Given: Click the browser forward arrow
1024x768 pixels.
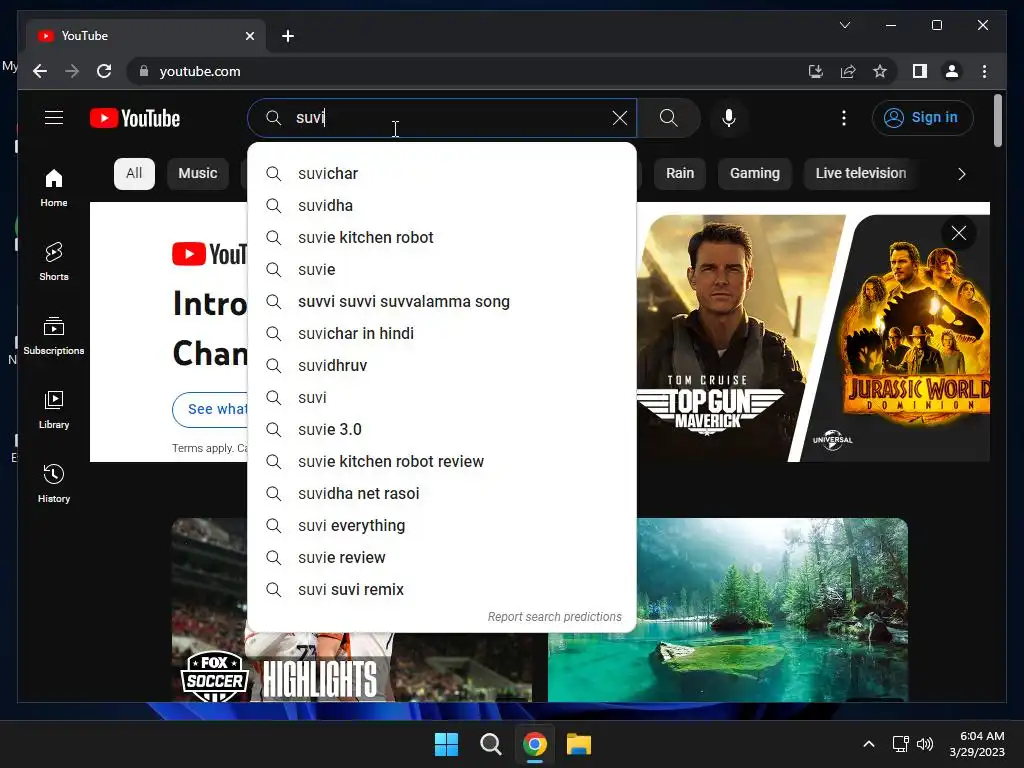Looking at the screenshot, I should point(72,71).
